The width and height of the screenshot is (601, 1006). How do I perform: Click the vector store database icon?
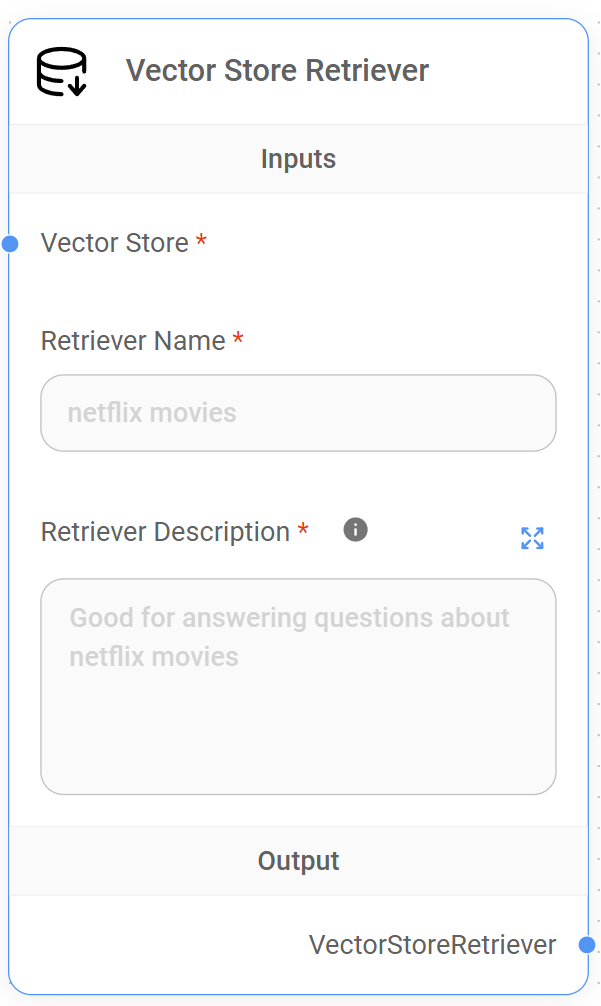63,70
